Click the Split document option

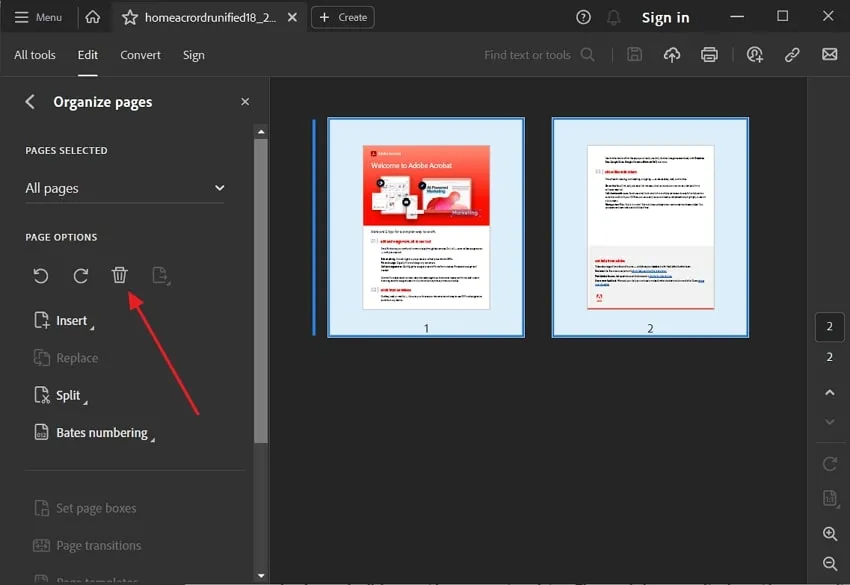point(62,395)
